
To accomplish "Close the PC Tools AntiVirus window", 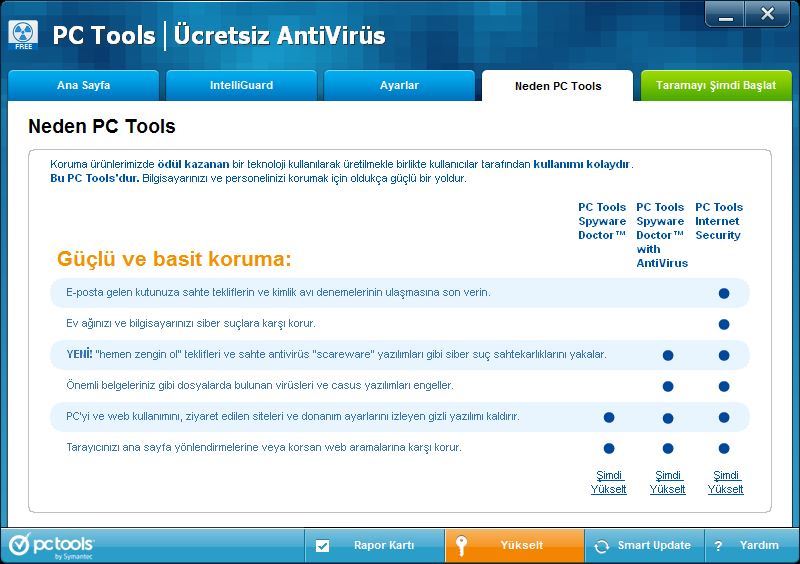I will tap(767, 14).
